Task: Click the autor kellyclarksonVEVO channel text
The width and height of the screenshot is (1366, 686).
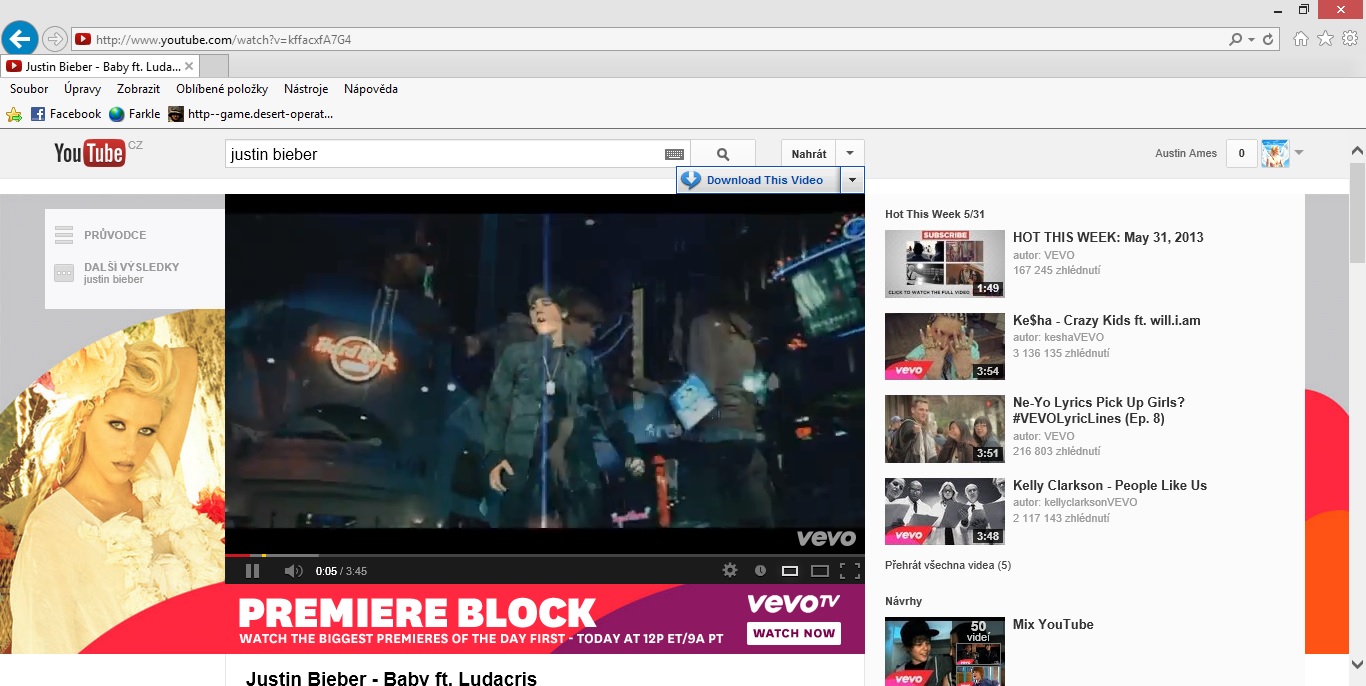Action: coord(1075,502)
